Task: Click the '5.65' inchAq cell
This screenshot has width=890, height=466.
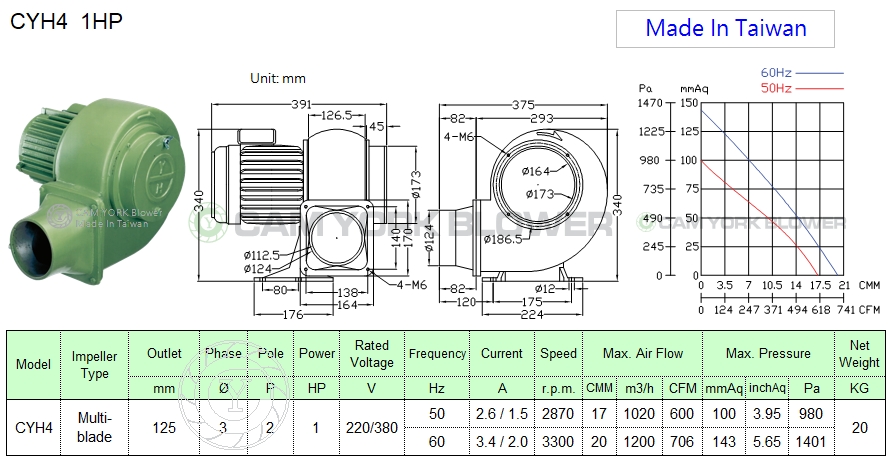Action: [767, 442]
